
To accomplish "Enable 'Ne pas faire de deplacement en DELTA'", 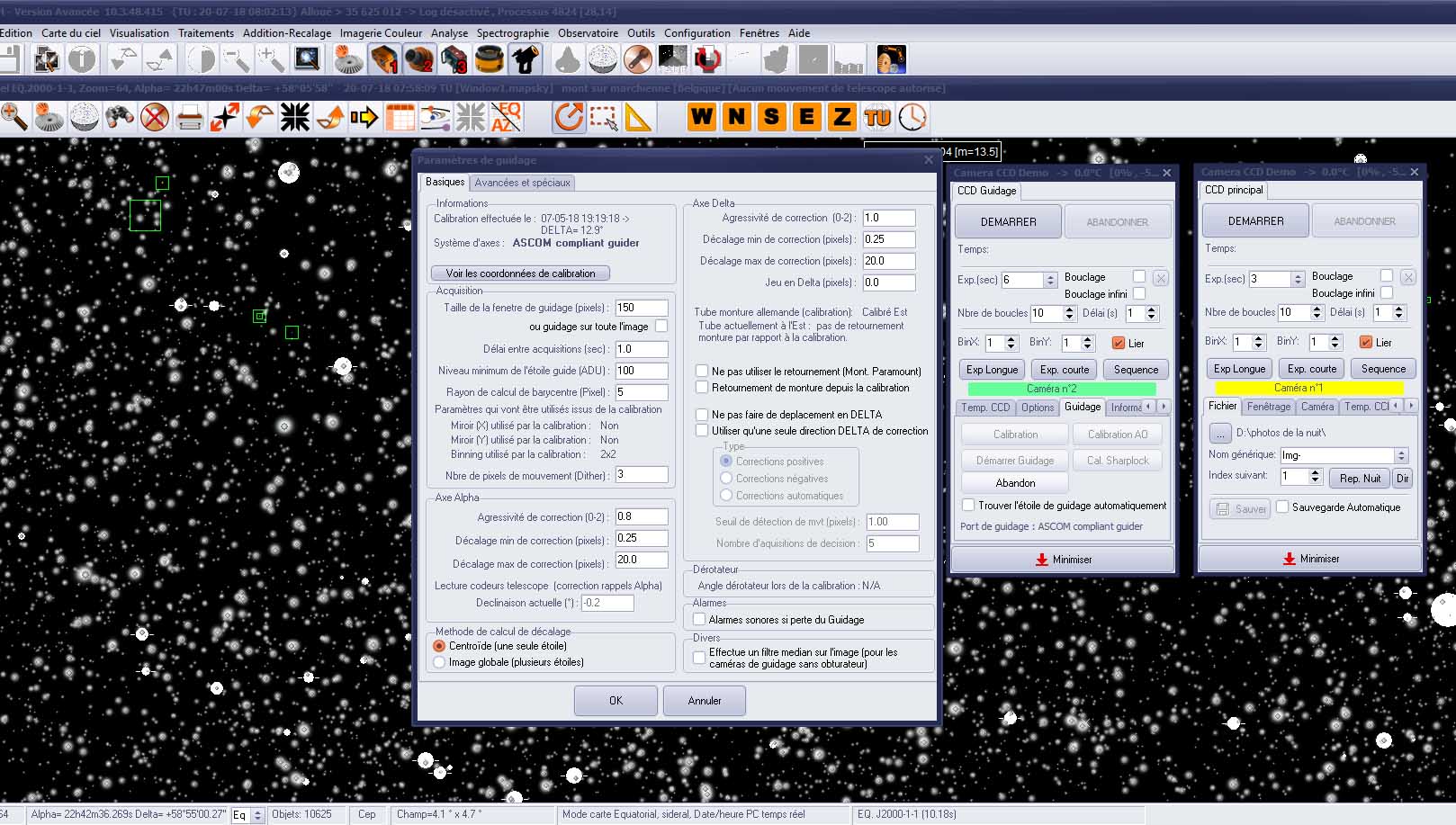I will 702,415.
